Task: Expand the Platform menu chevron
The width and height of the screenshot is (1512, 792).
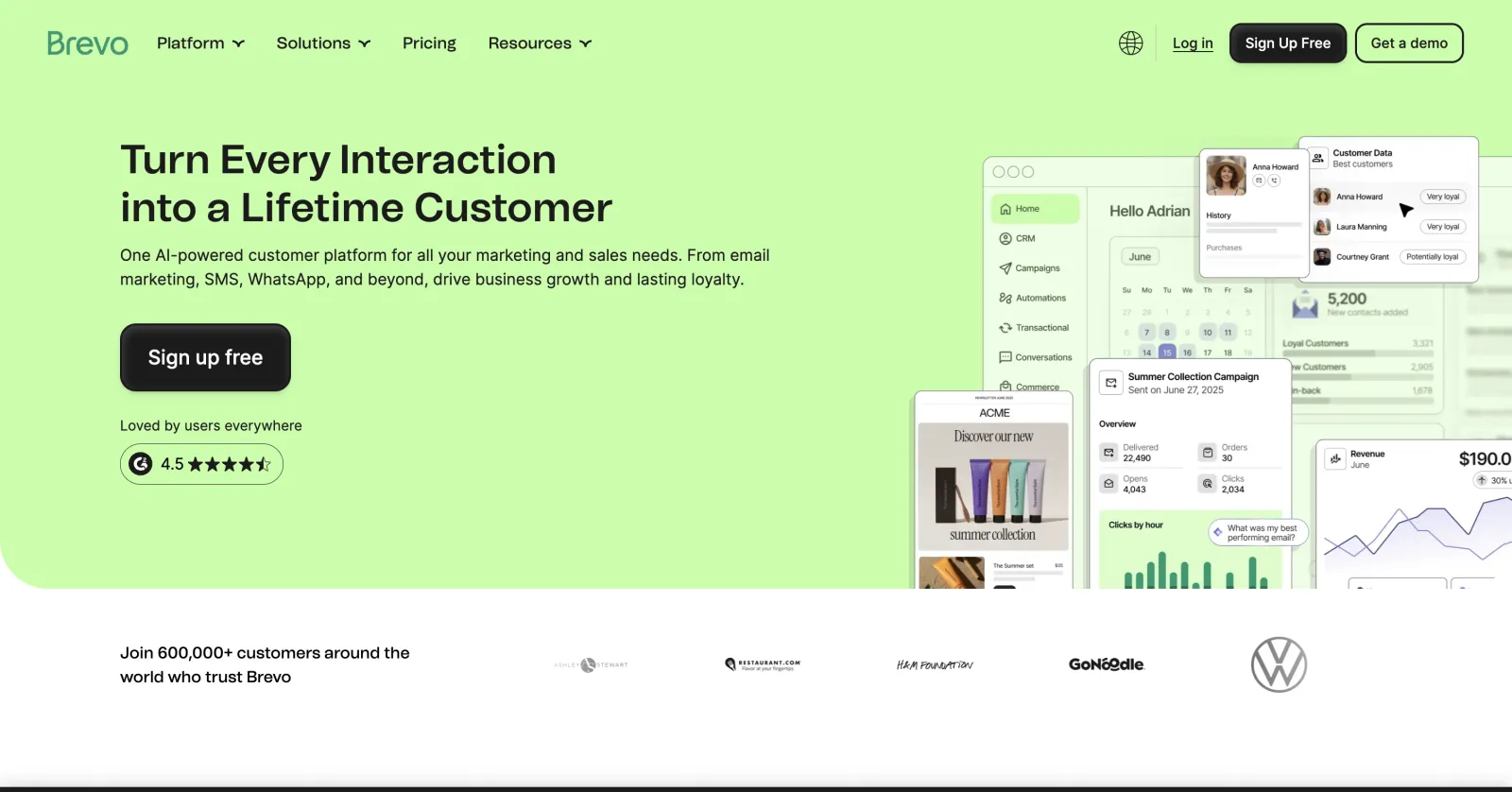Action: coord(238,43)
